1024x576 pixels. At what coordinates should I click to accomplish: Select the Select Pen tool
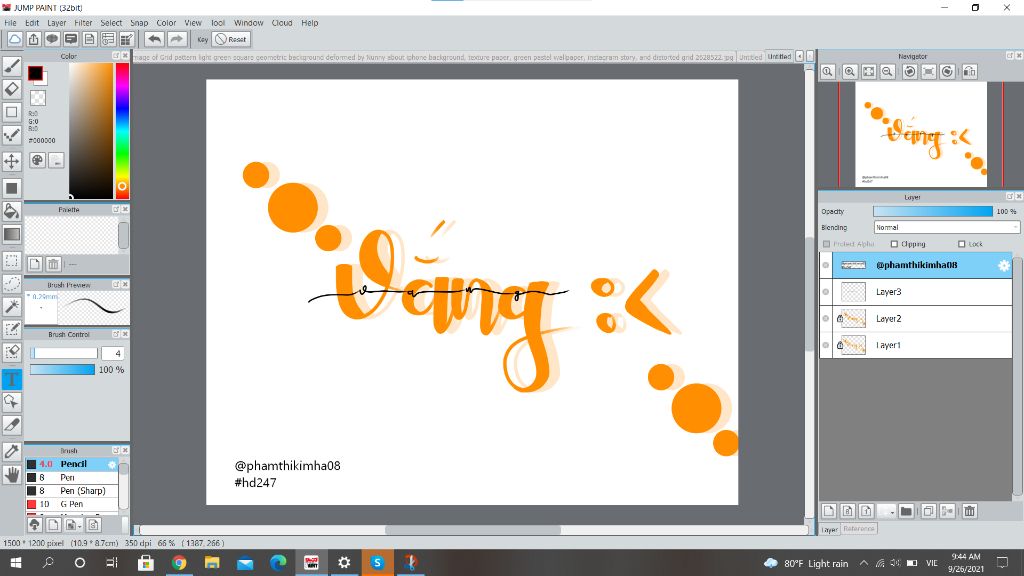[x=12, y=330]
